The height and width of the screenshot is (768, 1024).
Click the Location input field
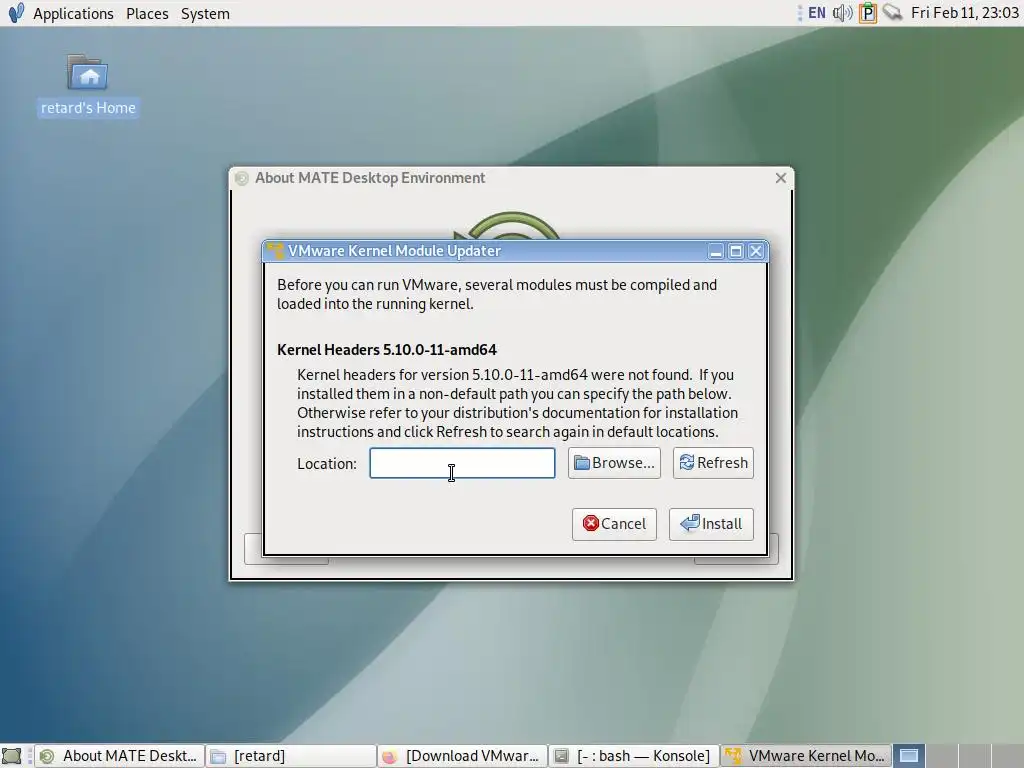(462, 463)
